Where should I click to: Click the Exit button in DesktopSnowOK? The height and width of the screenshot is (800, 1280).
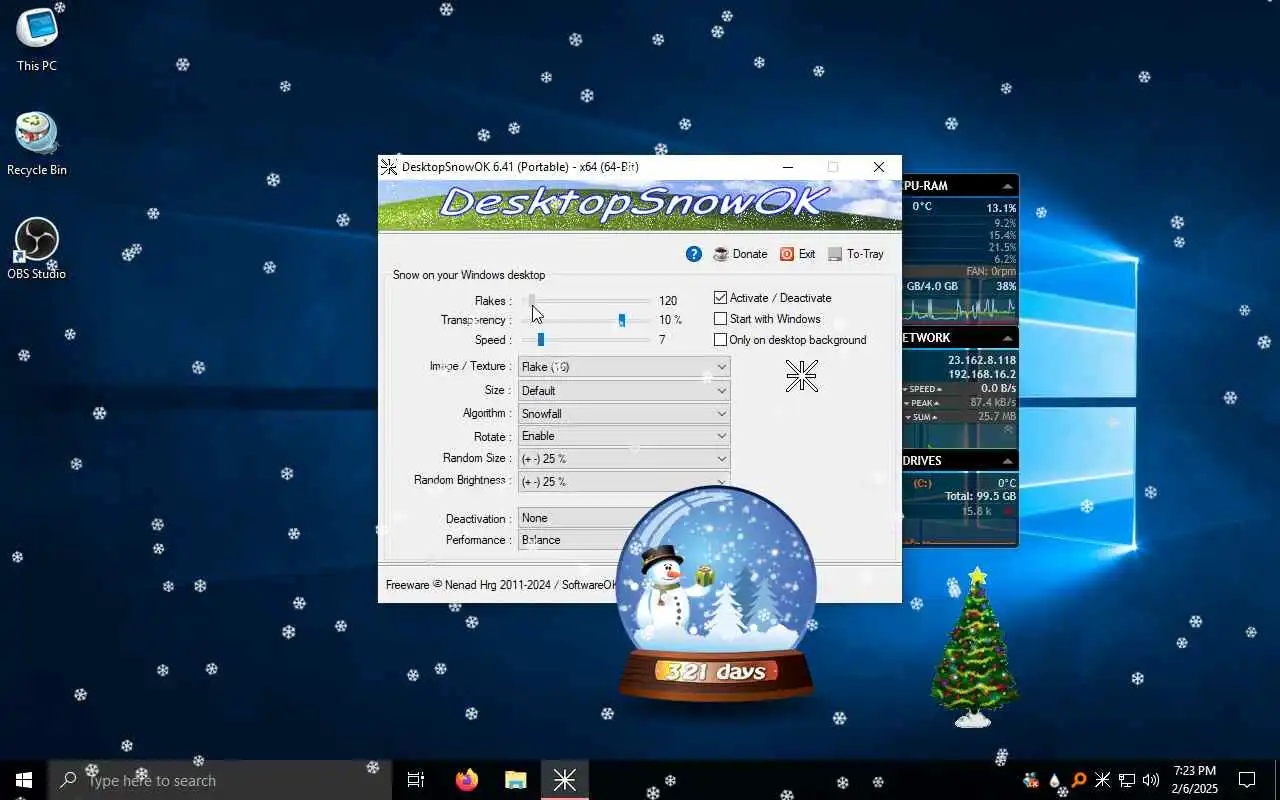point(797,254)
